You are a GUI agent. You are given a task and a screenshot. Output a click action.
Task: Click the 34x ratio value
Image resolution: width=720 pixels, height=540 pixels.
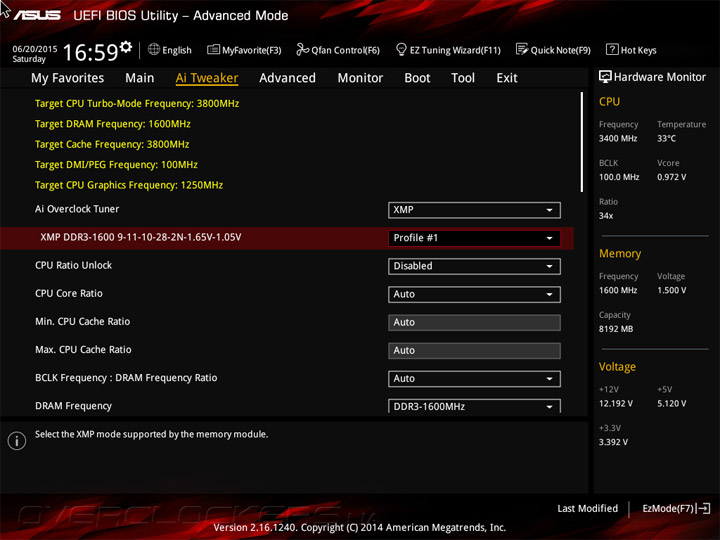(606, 215)
